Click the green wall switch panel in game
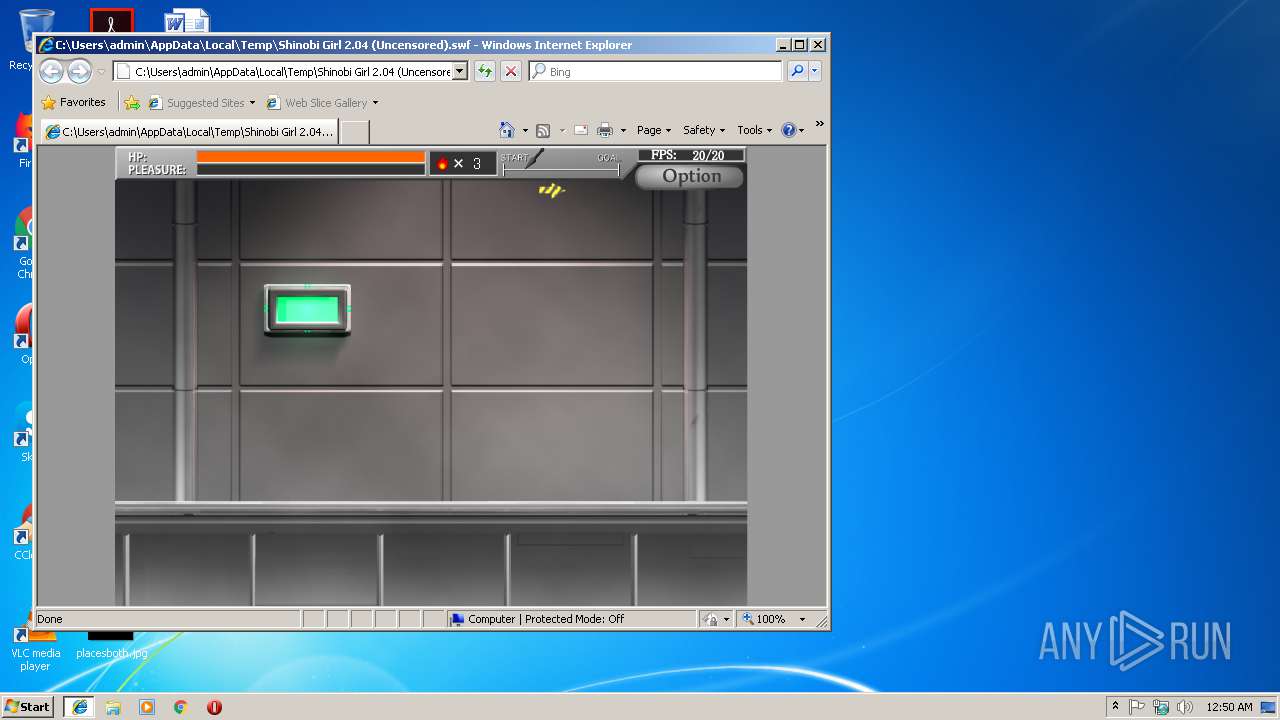1280x720 pixels. 307,310
